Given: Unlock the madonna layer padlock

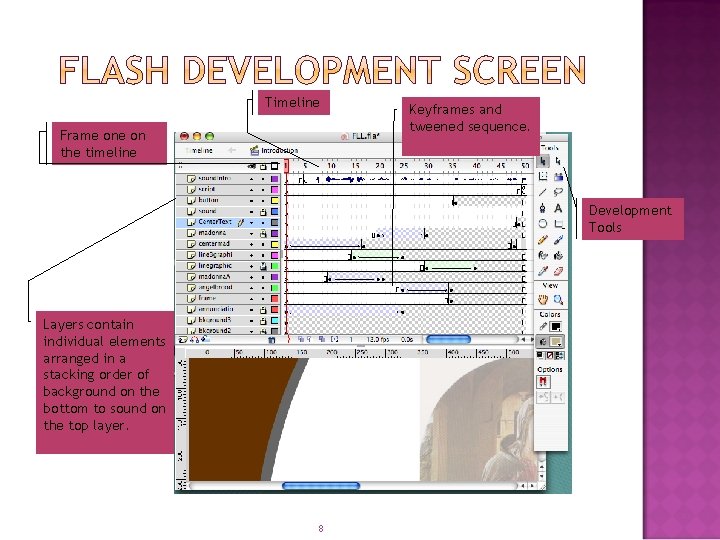Looking at the screenshot, I should tap(263, 233).
